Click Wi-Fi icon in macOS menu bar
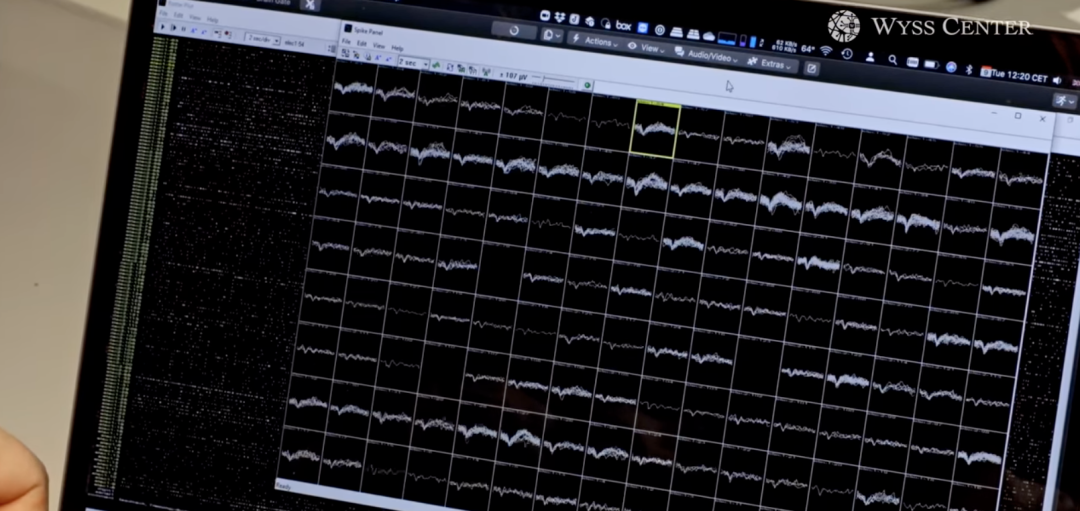Viewport: 1080px width, 511px height. [827, 50]
